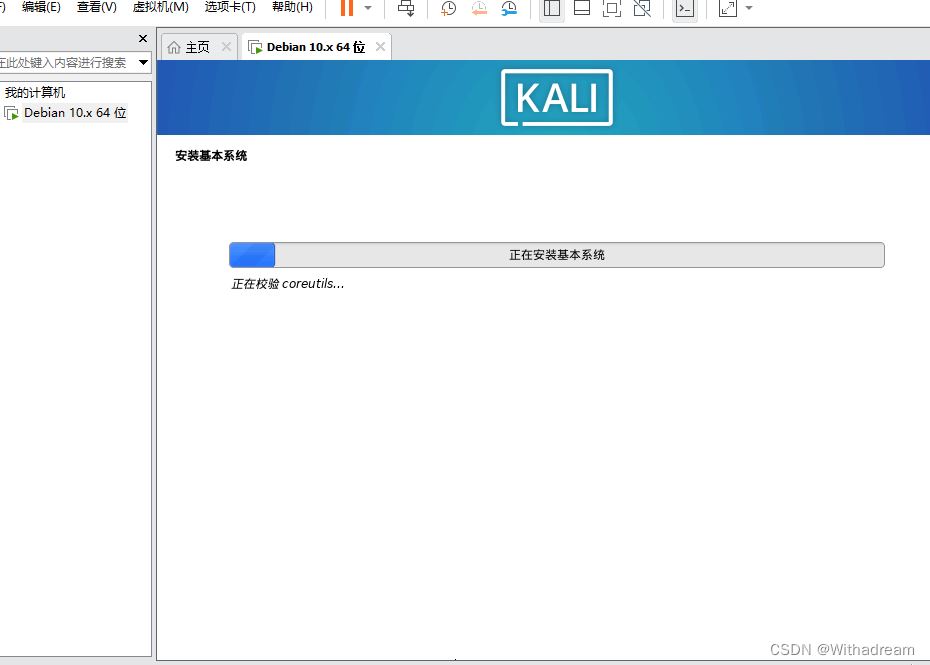Image resolution: width=930 pixels, height=665 pixels.
Task: Close the 主页 tab
Action: coord(226,47)
